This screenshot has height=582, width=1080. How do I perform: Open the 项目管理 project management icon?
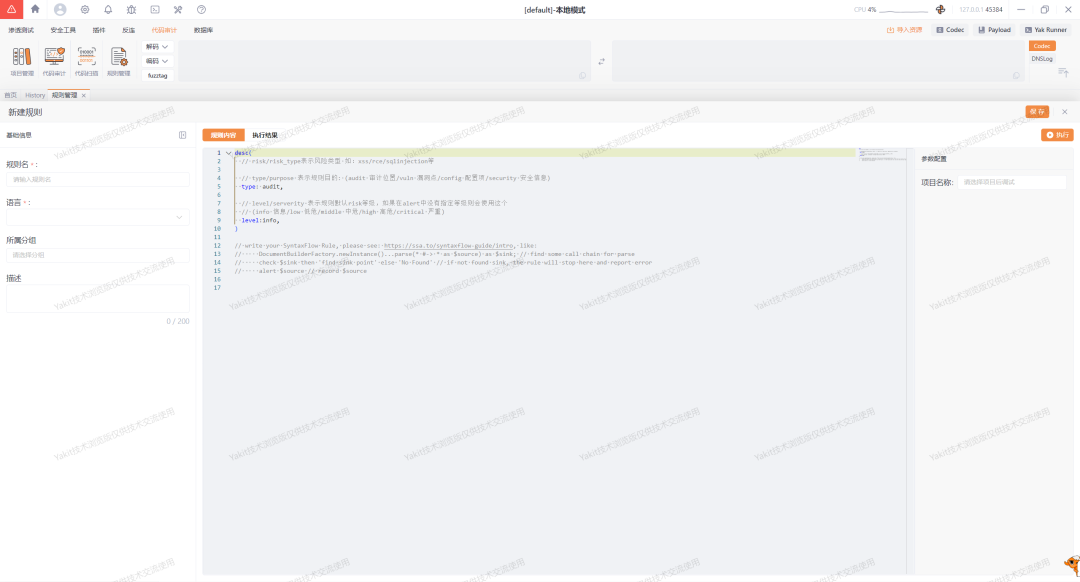pos(22,56)
